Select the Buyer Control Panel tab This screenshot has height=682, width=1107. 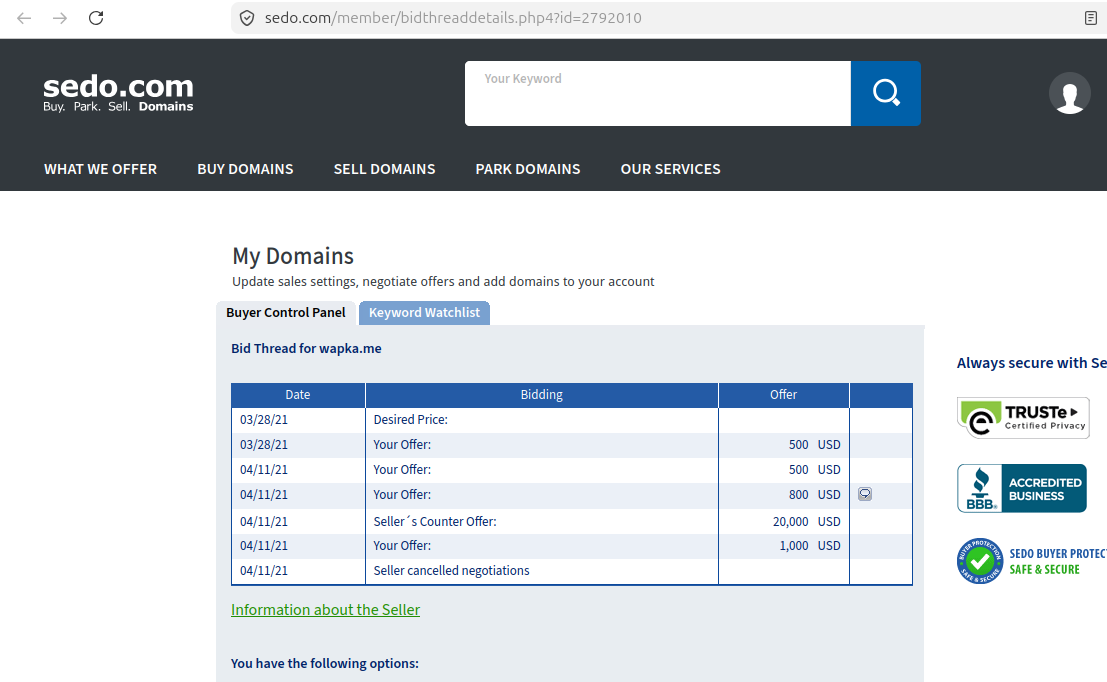[x=286, y=313]
